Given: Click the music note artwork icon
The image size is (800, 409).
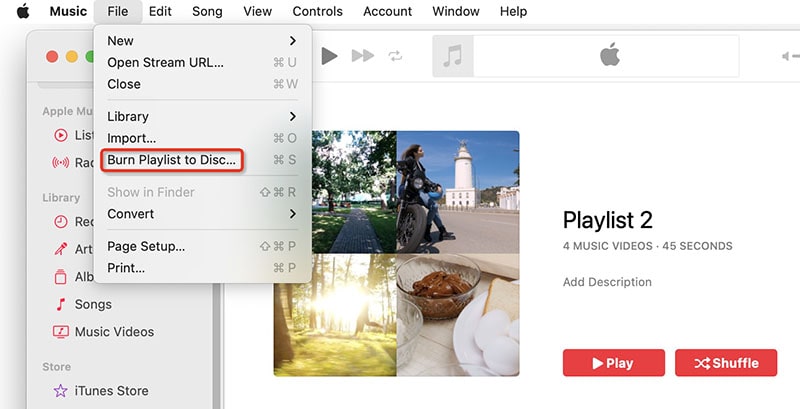Looking at the screenshot, I should pyautogui.click(x=453, y=56).
